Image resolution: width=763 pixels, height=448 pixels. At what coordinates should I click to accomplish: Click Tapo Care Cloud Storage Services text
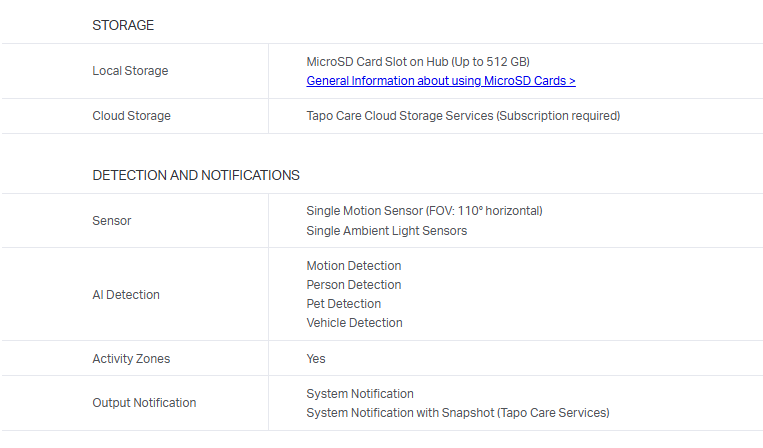462,116
